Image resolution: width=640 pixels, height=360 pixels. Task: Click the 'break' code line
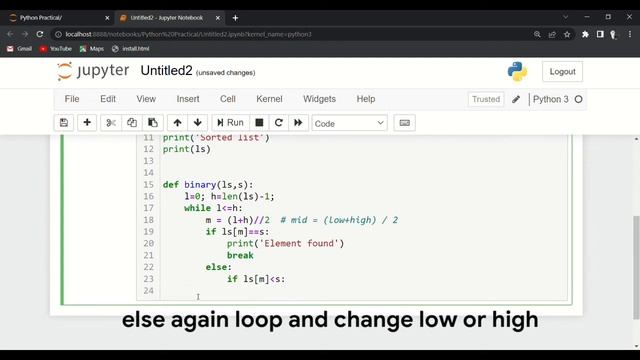240,255
